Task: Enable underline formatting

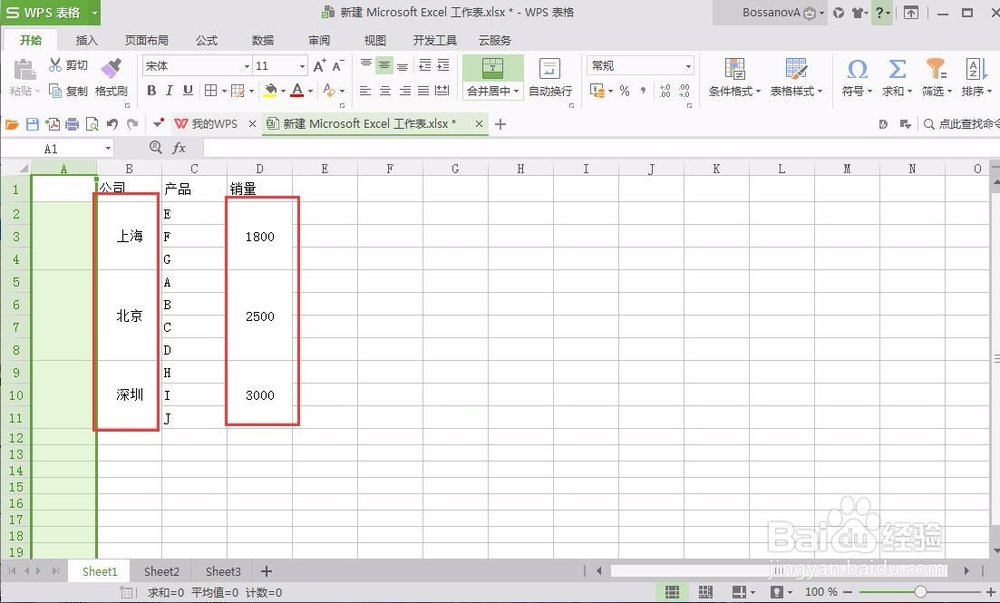Action: 186,91
